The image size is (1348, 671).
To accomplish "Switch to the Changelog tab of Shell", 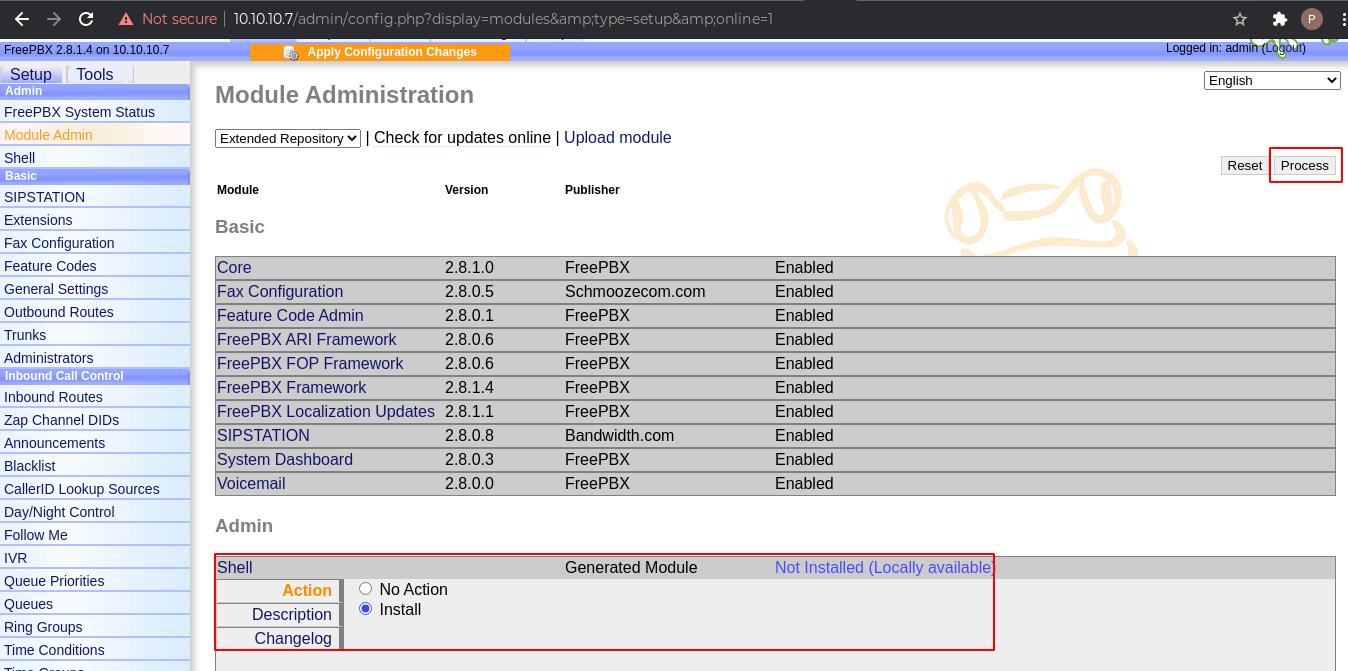I will [x=278, y=638].
